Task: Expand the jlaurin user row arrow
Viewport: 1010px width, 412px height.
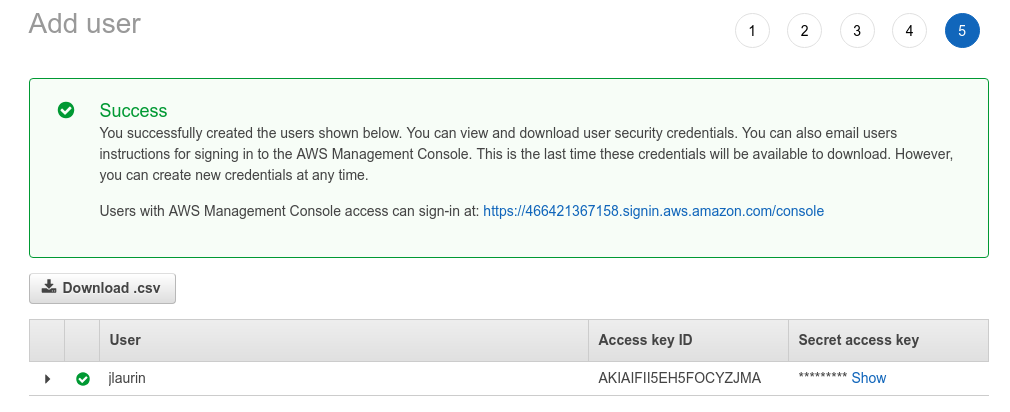Action: (x=47, y=379)
